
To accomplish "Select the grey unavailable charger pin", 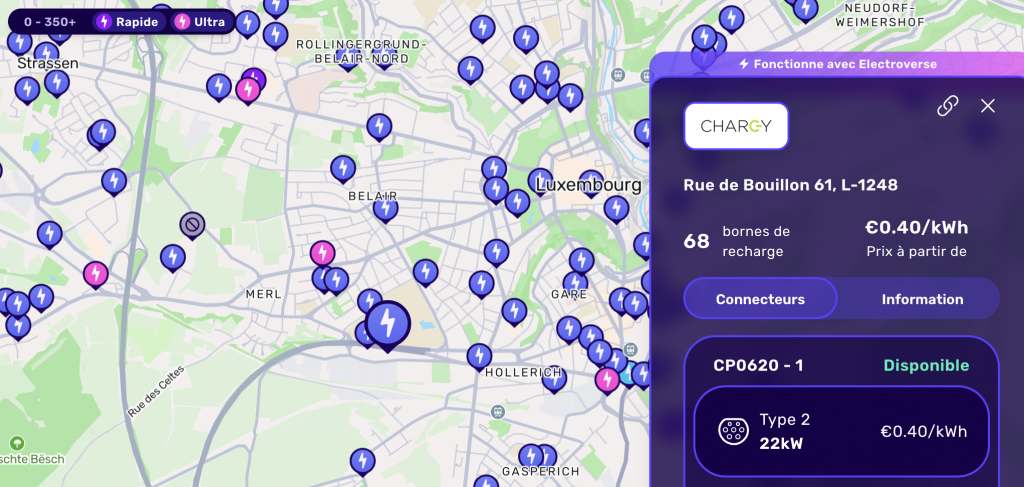I will pyautogui.click(x=192, y=226).
